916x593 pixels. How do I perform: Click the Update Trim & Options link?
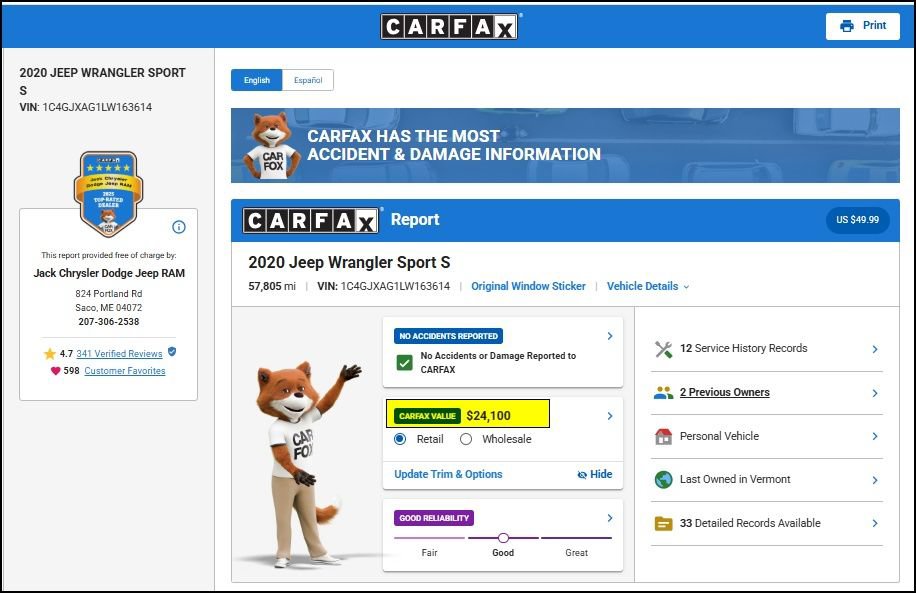(x=448, y=474)
